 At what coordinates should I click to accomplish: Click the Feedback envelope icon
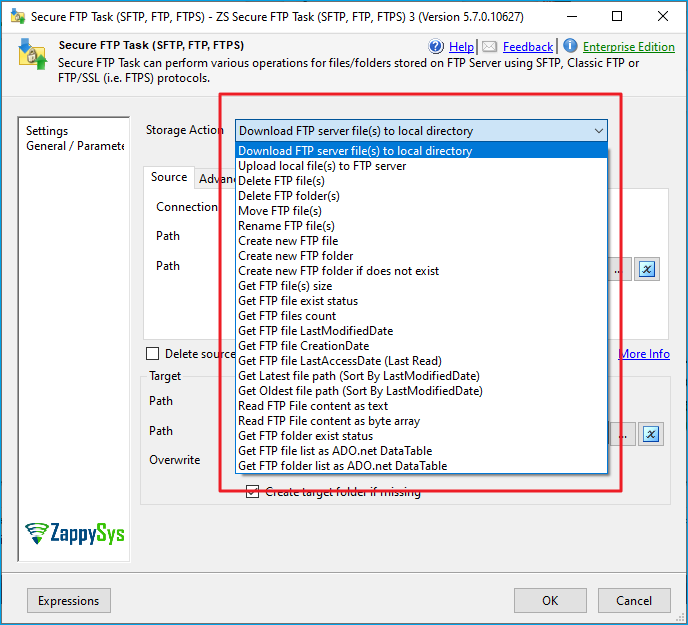490,47
